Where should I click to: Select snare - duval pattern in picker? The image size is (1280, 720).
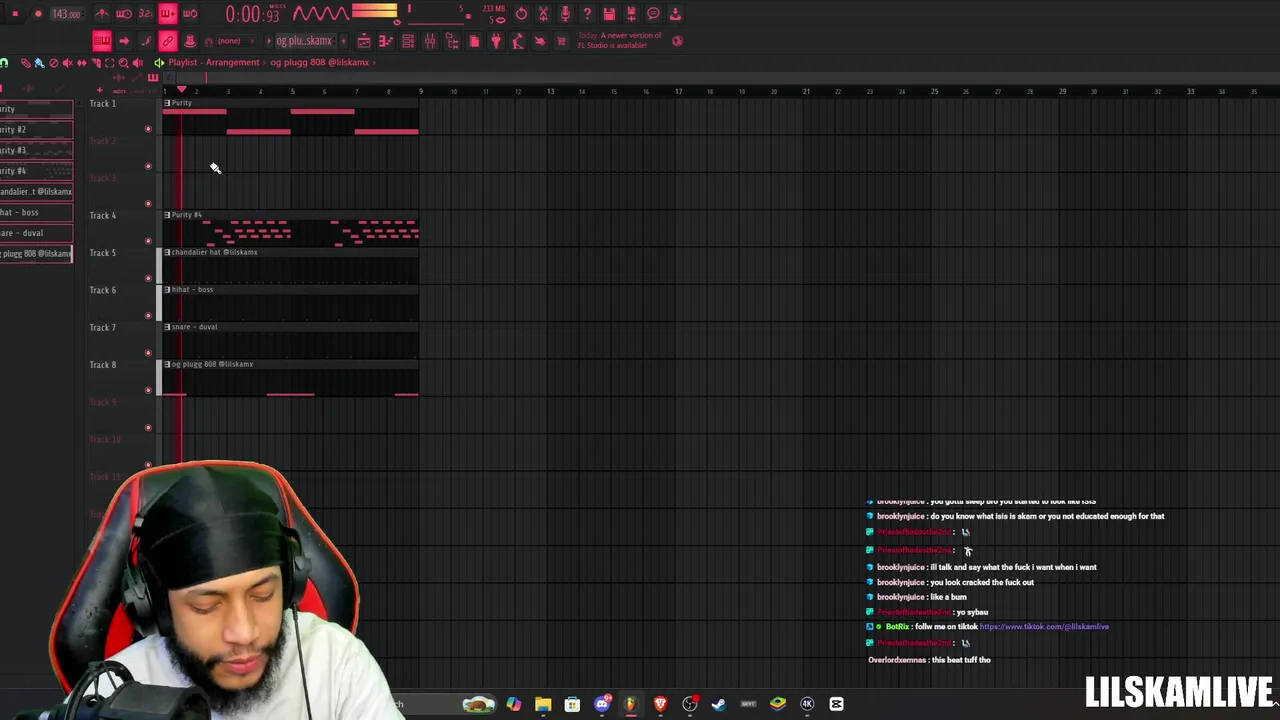point(36,233)
